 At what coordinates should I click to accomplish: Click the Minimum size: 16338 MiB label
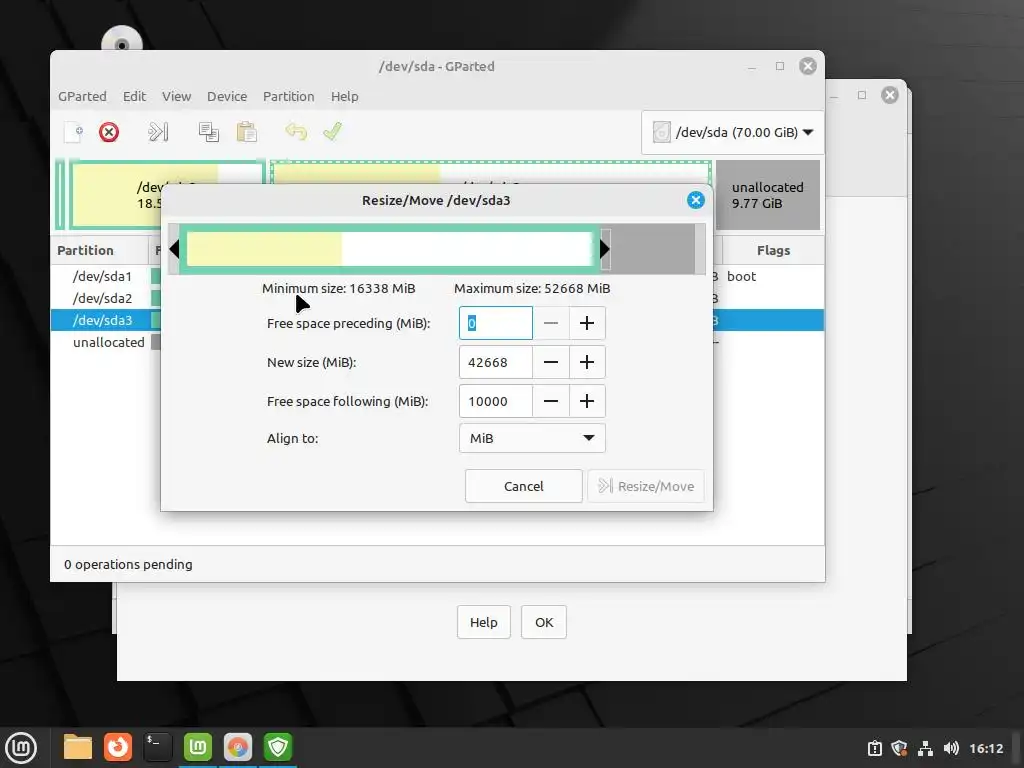coord(338,289)
